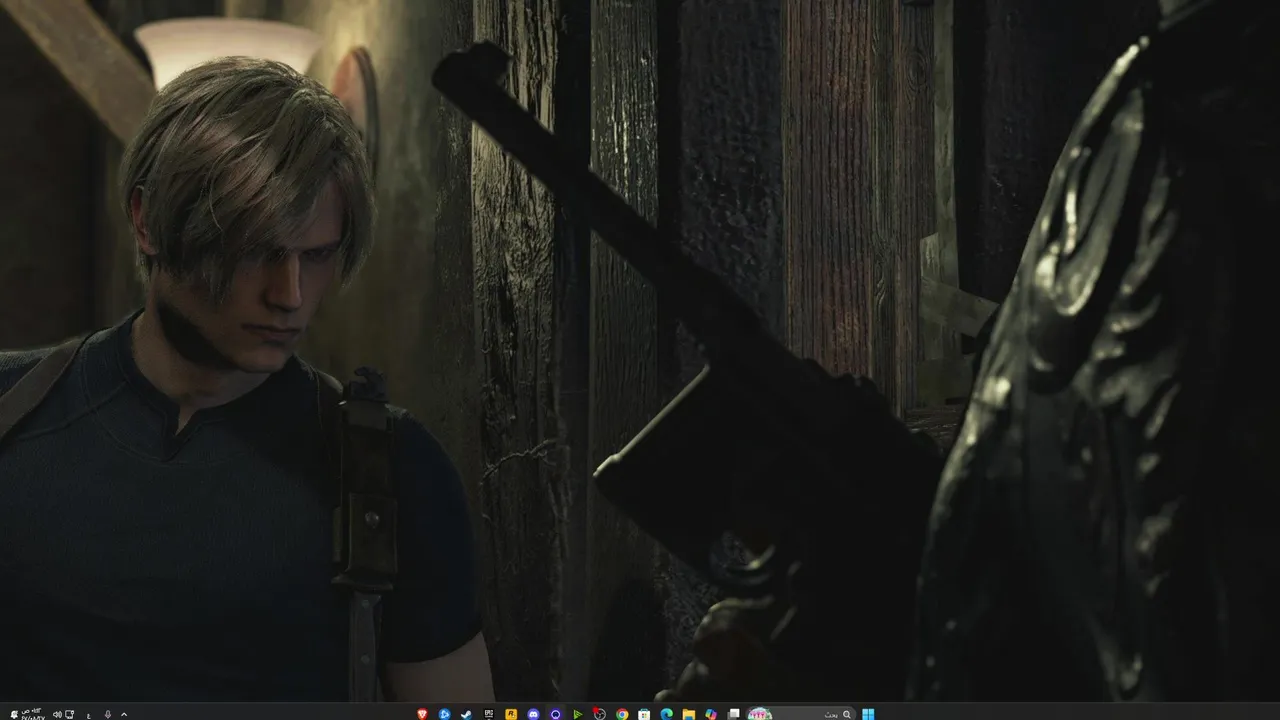The height and width of the screenshot is (720, 1280).
Task: Open File Explorer folder icon
Action: pyautogui.click(x=689, y=714)
